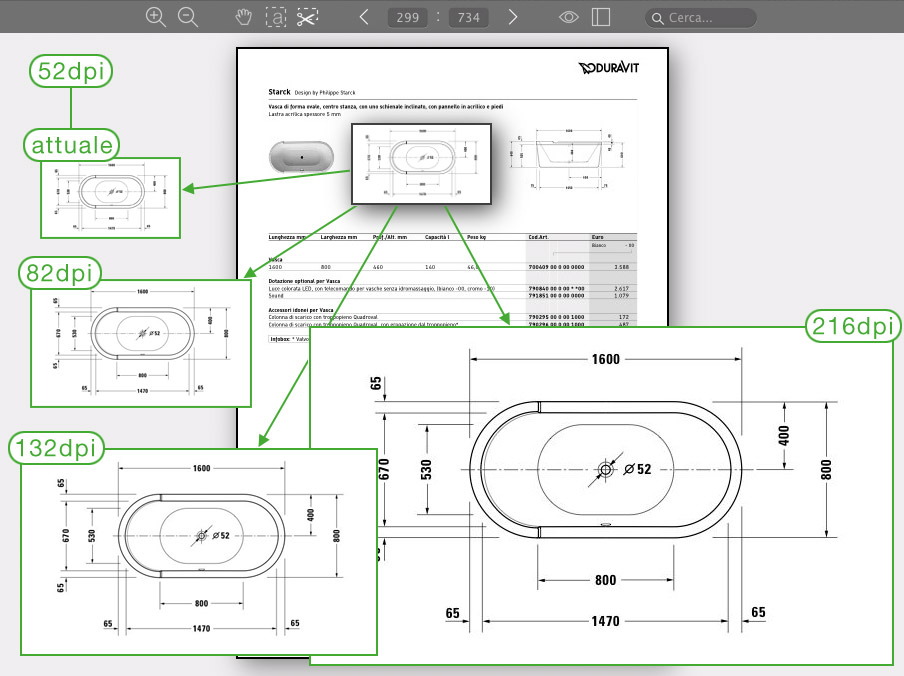Click the zoom in magnifier icon

(x=155, y=17)
